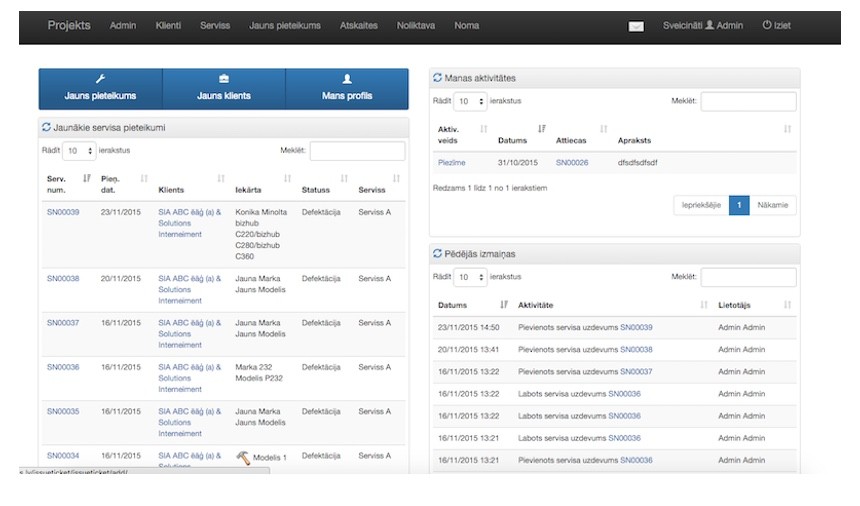Sort service table by Pieņ. dat. column
The width and height of the screenshot is (860, 506).
(x=144, y=178)
